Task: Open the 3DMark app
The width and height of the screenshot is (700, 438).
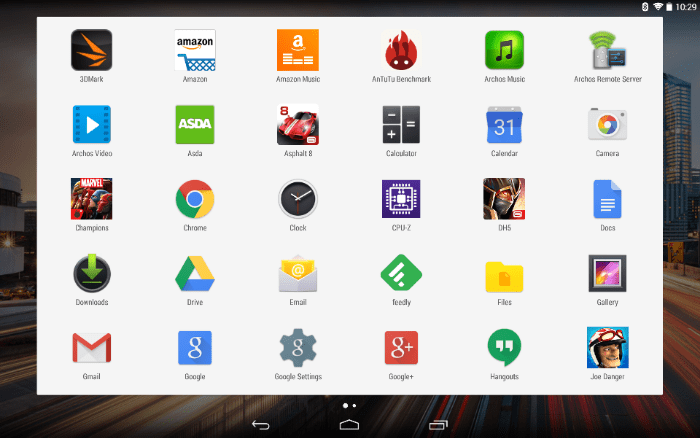Action: tap(92, 50)
